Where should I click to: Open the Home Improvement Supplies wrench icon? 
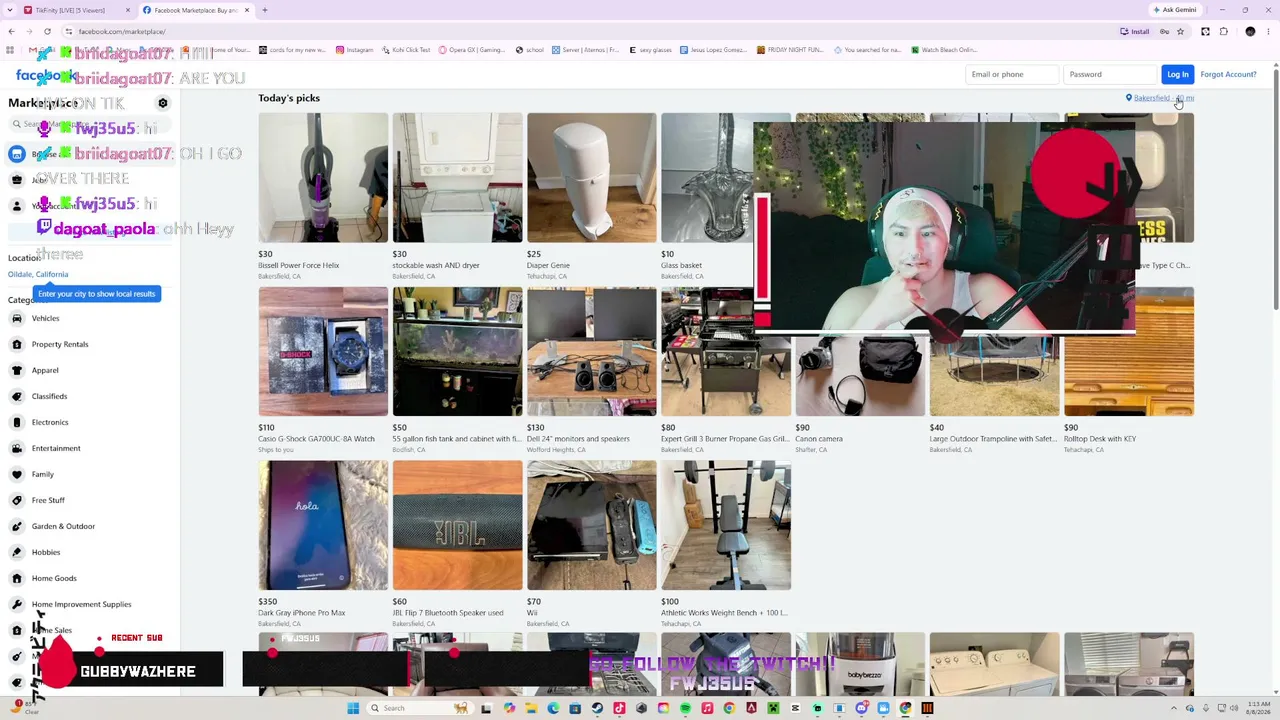tap(17, 604)
